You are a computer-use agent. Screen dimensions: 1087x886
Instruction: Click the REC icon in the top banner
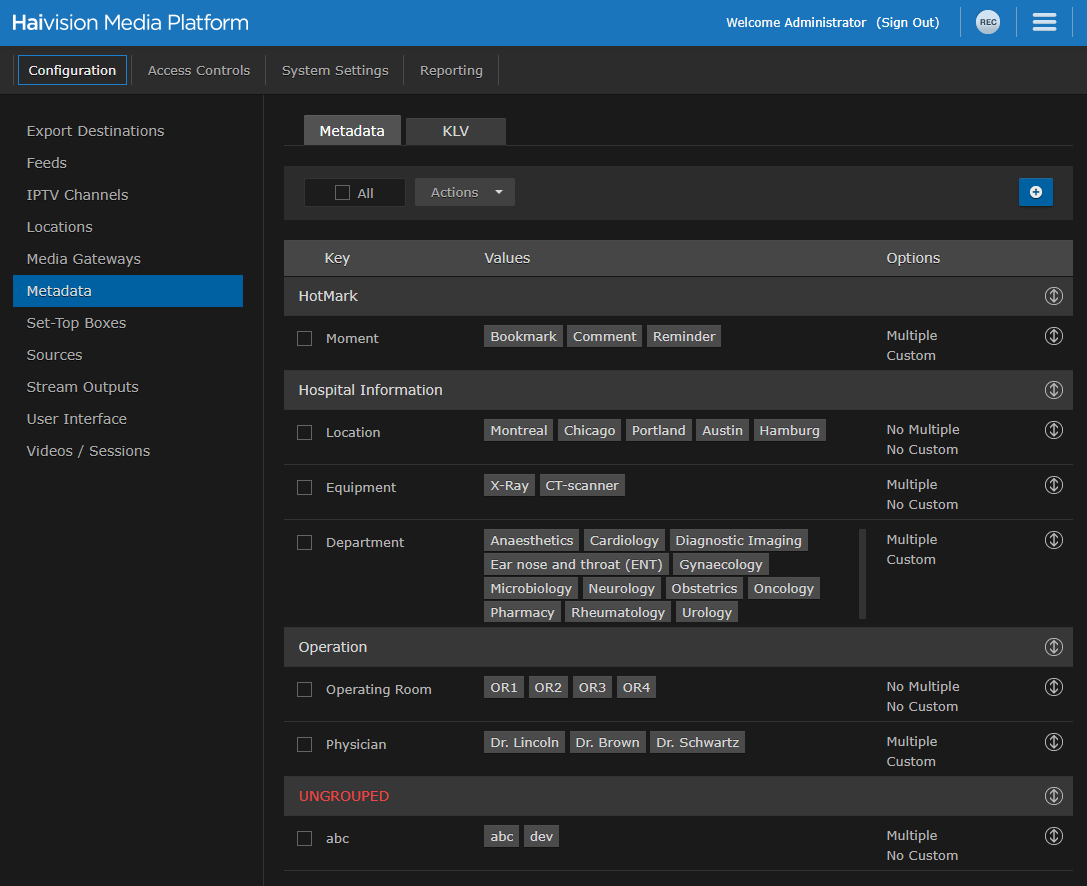click(987, 21)
